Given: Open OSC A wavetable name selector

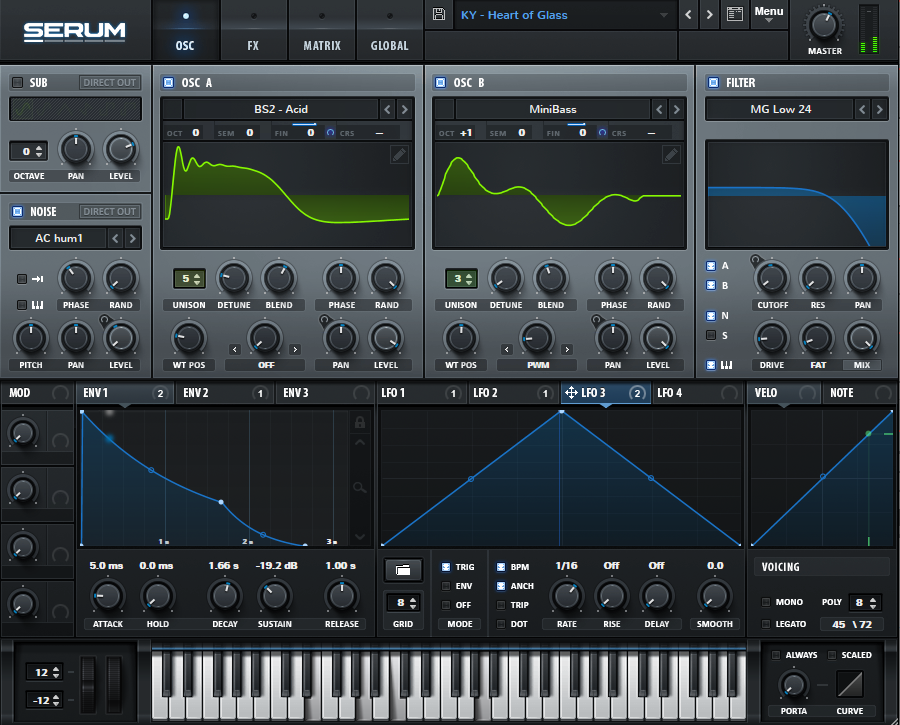Looking at the screenshot, I should click(281, 109).
